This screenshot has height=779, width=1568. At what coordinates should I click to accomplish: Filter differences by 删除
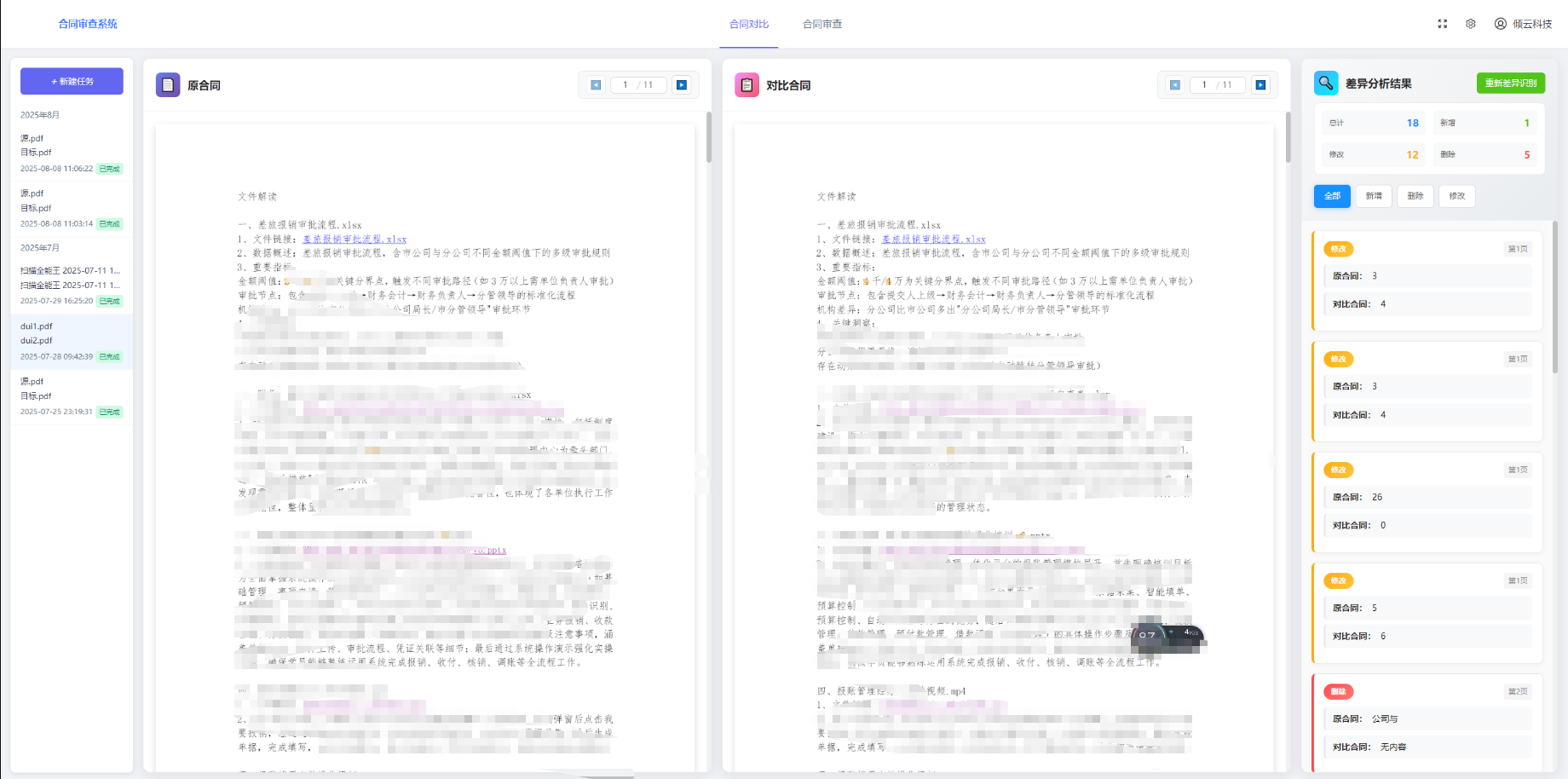coord(1415,196)
